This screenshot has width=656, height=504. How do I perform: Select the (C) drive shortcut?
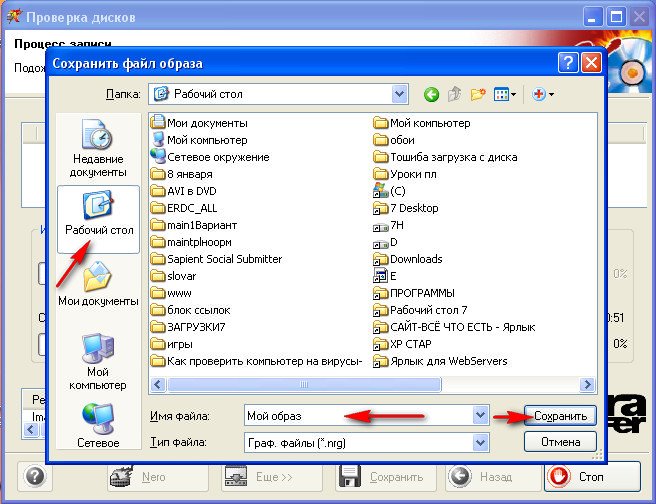tap(390, 191)
